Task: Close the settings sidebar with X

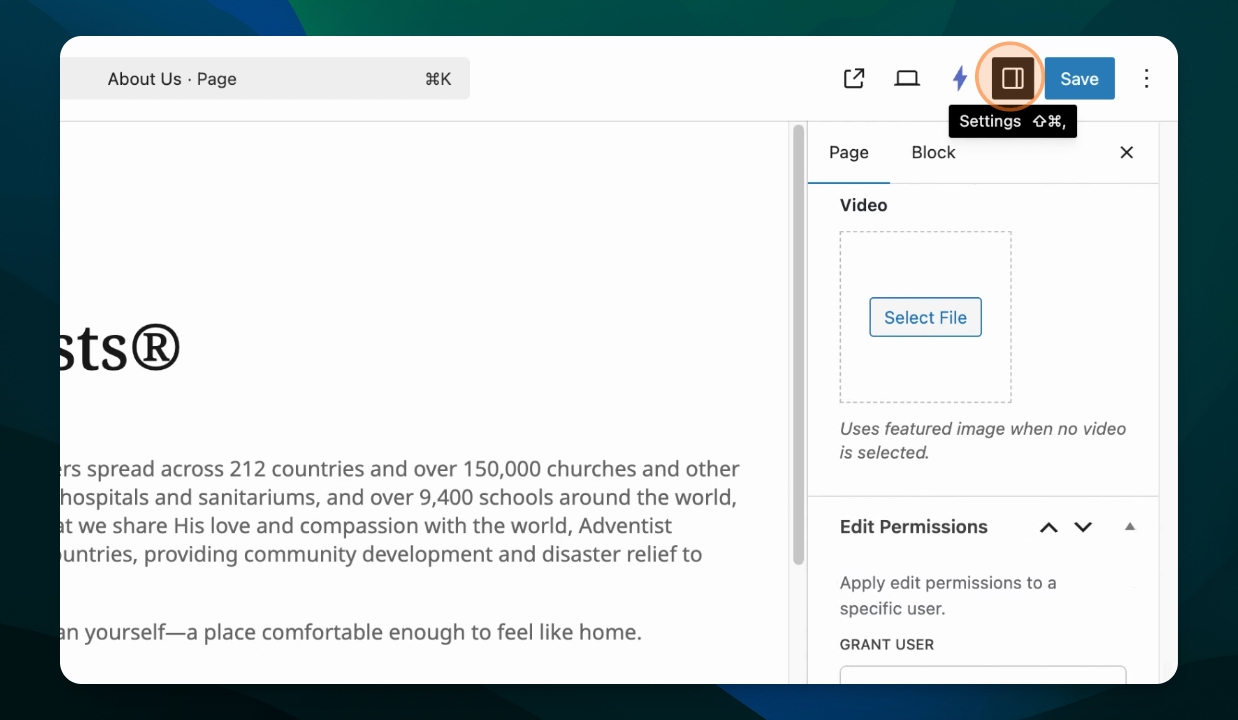Action: tap(1126, 153)
